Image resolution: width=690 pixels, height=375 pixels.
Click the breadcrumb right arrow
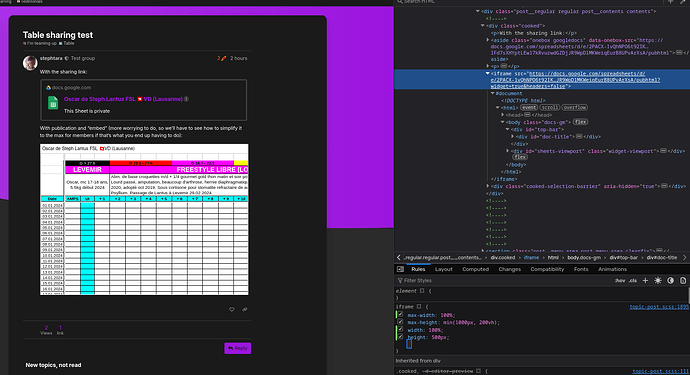click(685, 257)
